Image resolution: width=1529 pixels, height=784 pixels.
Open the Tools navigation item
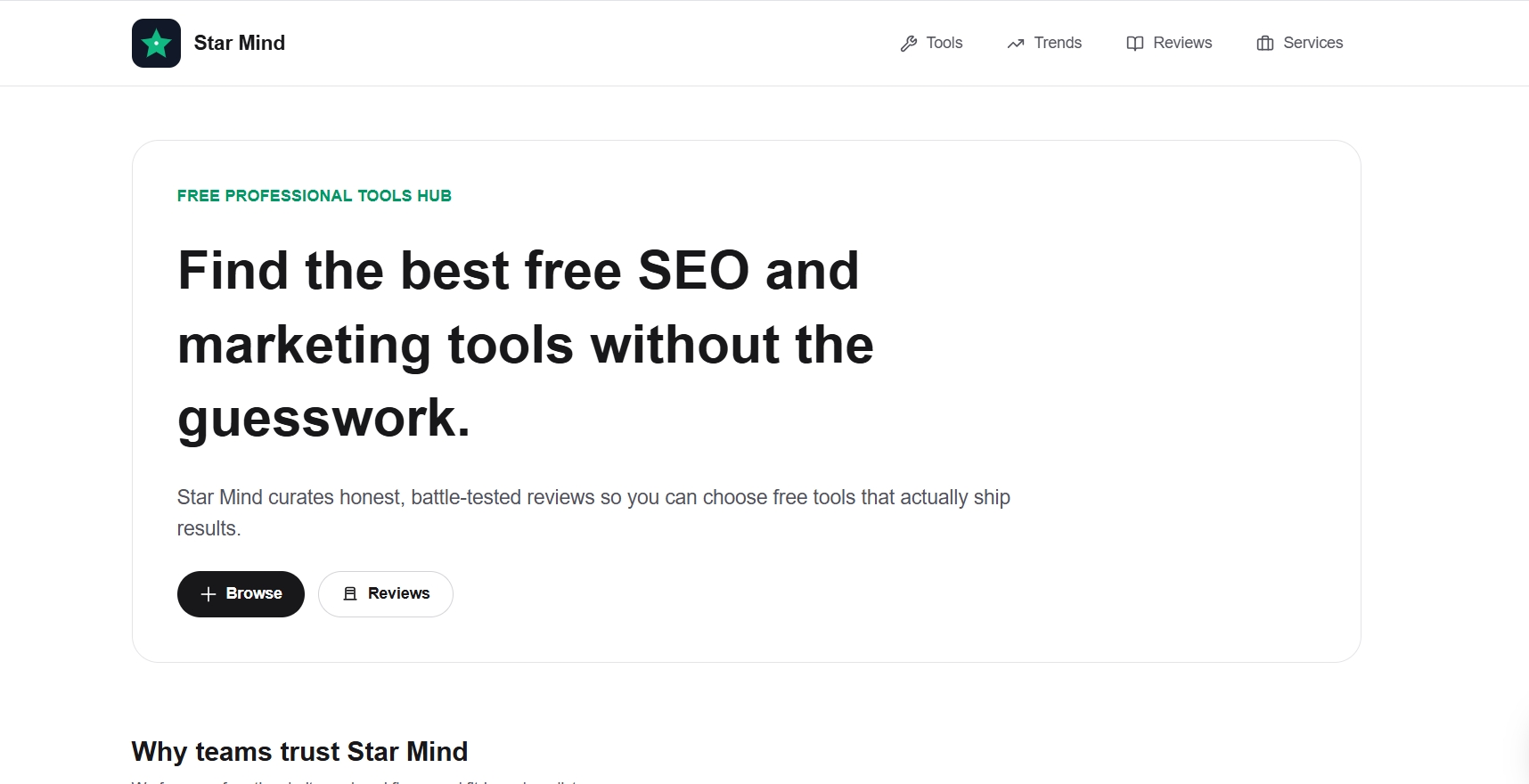pos(944,43)
